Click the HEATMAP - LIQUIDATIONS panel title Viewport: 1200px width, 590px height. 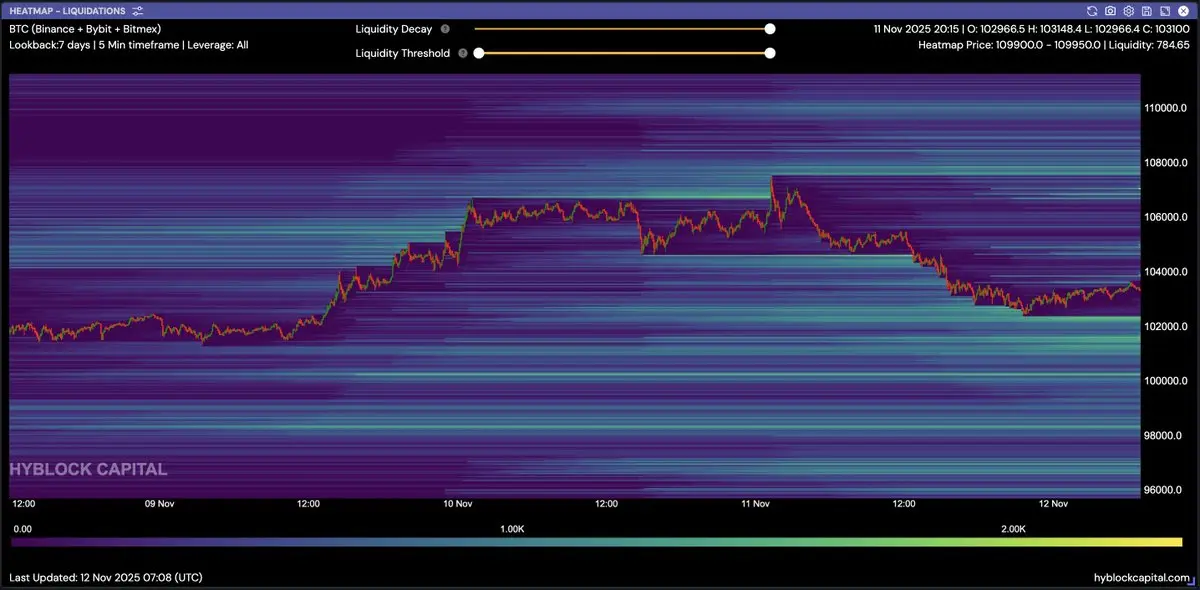(x=67, y=11)
